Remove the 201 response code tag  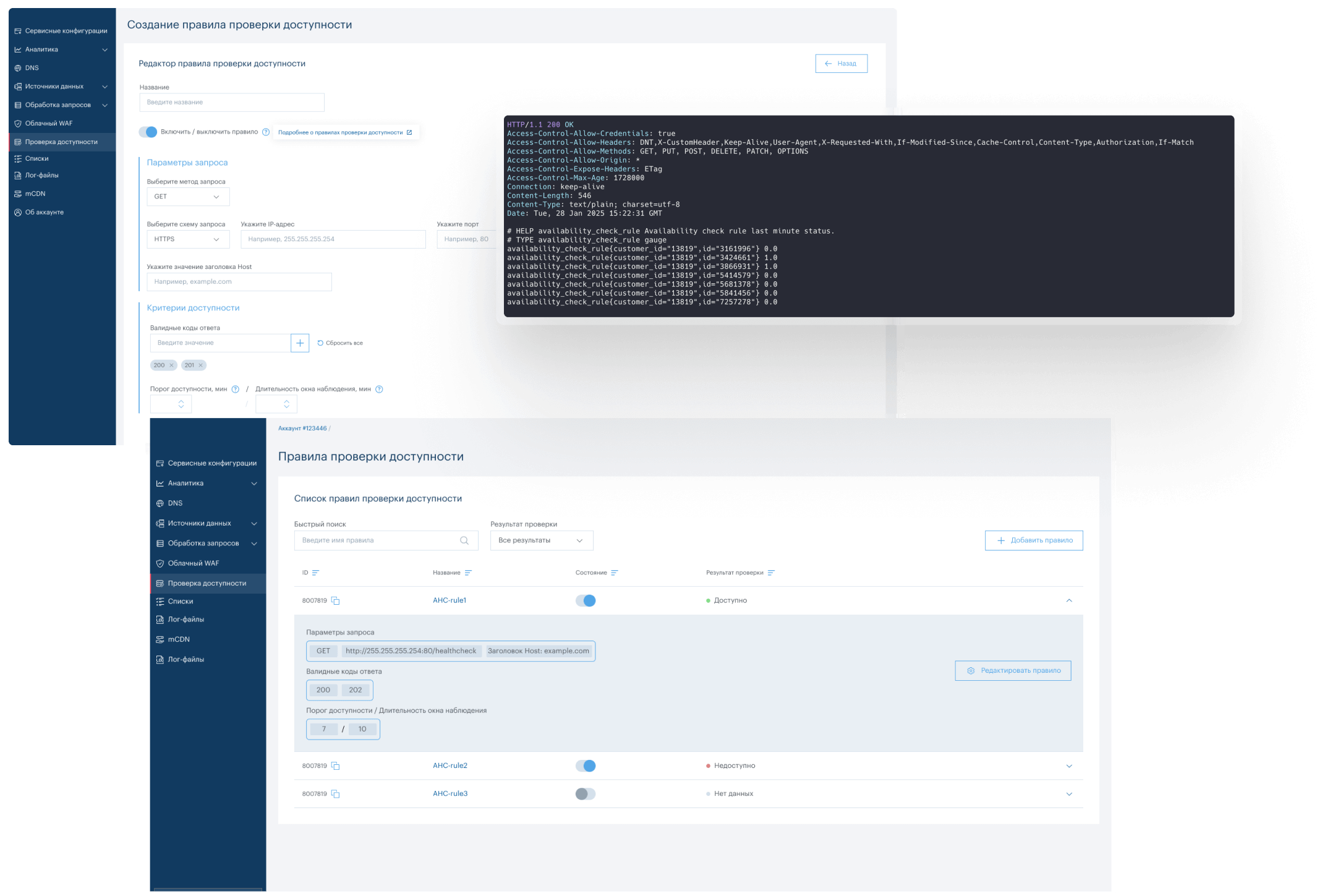tap(201, 365)
